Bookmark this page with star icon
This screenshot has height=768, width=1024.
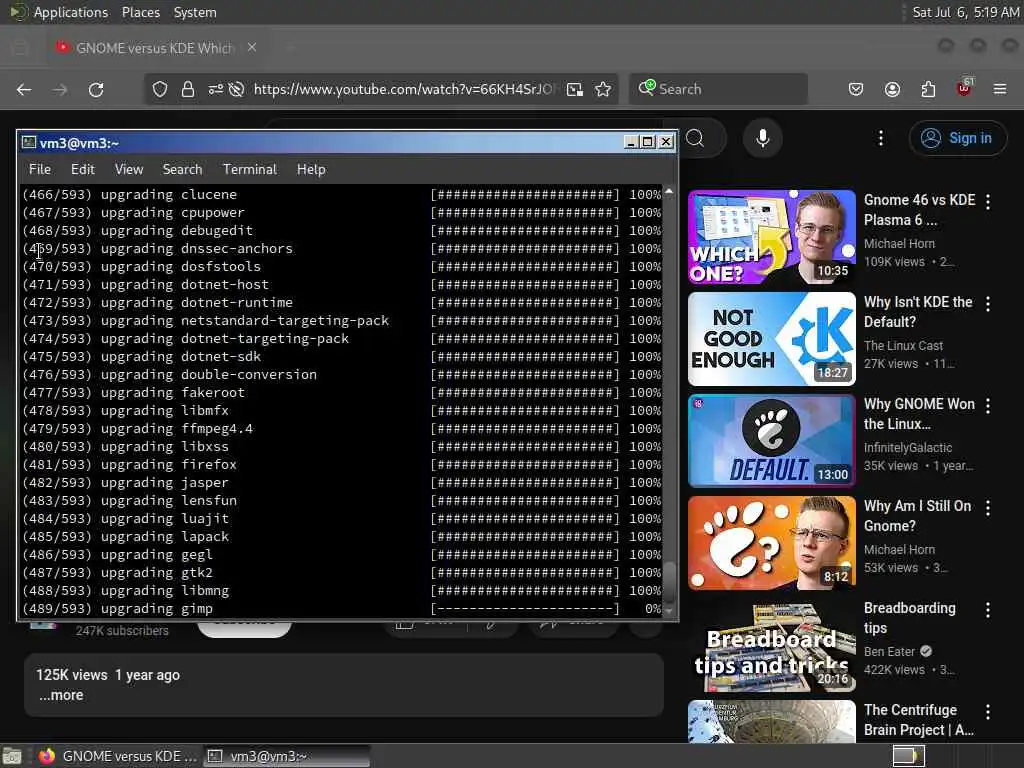pyautogui.click(x=603, y=89)
